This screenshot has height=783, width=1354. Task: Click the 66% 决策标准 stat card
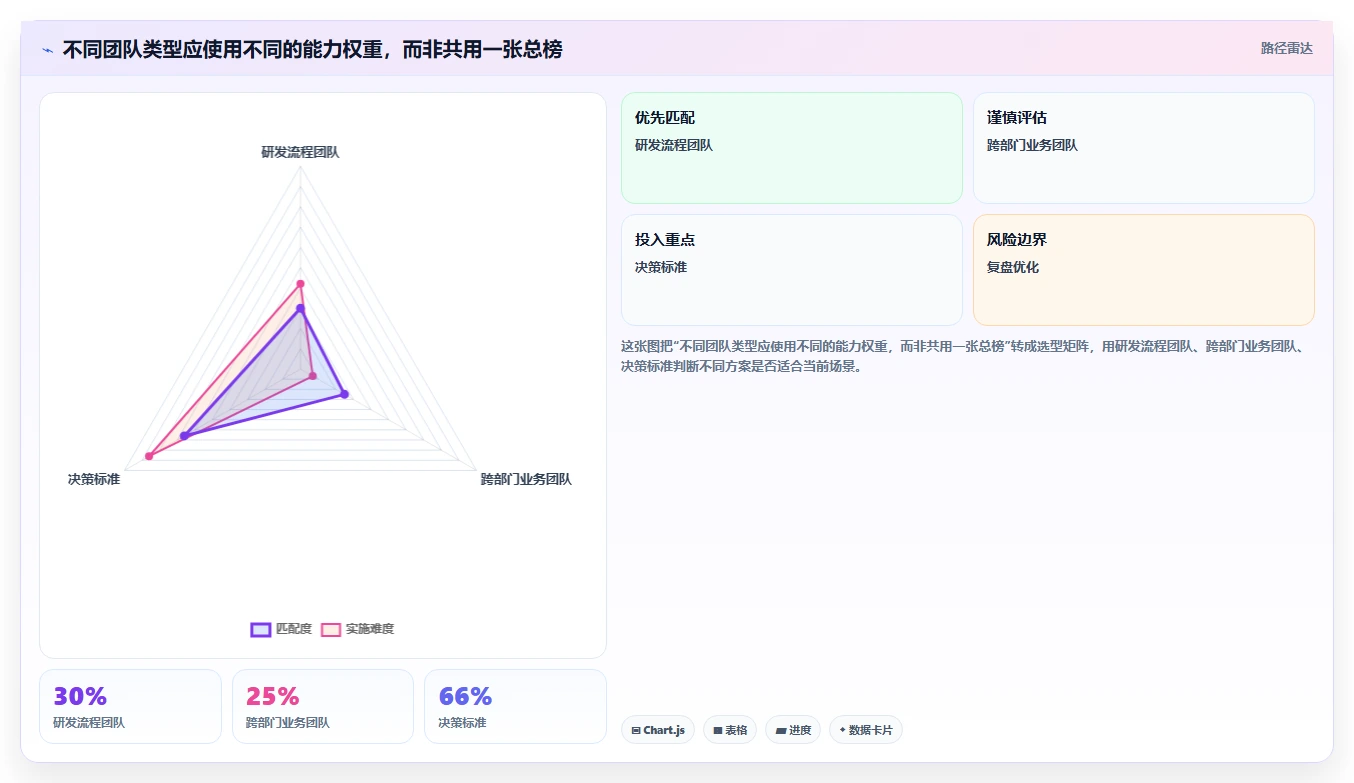click(x=516, y=706)
